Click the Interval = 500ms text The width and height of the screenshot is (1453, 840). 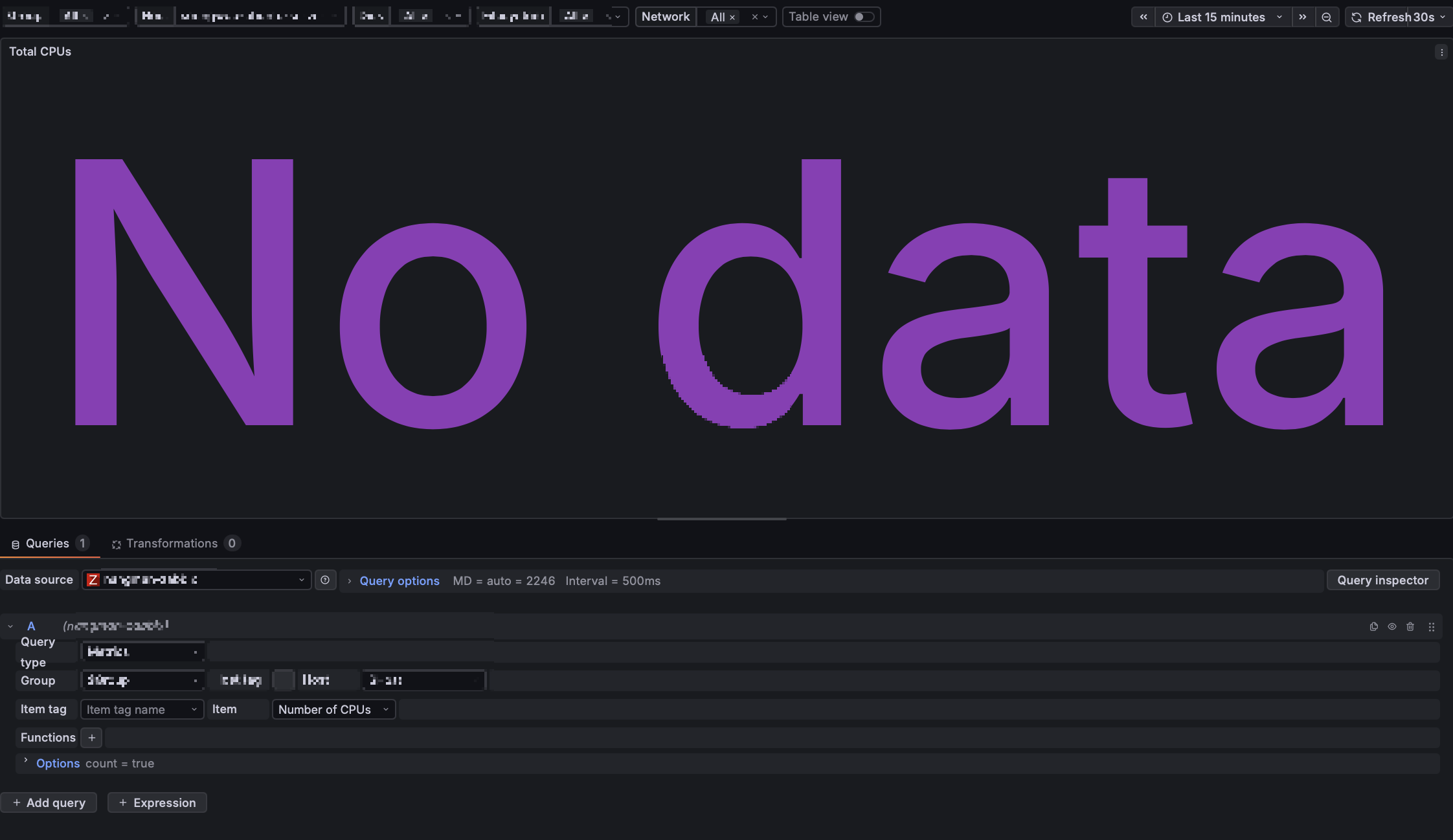point(613,581)
